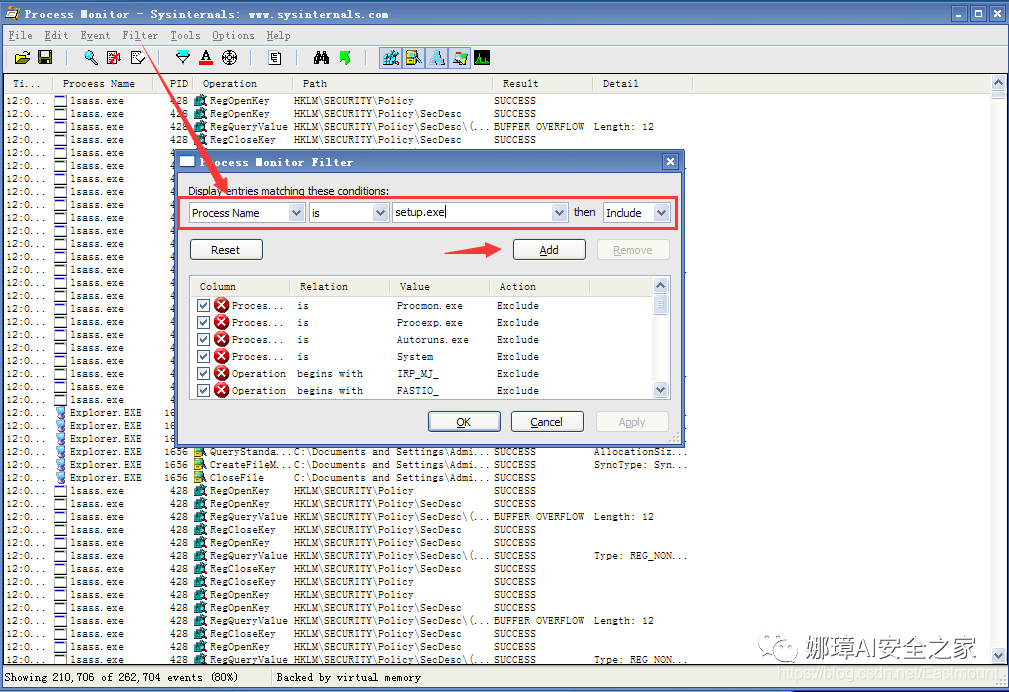Click the Highlight red-underlined A icon

pos(206,58)
